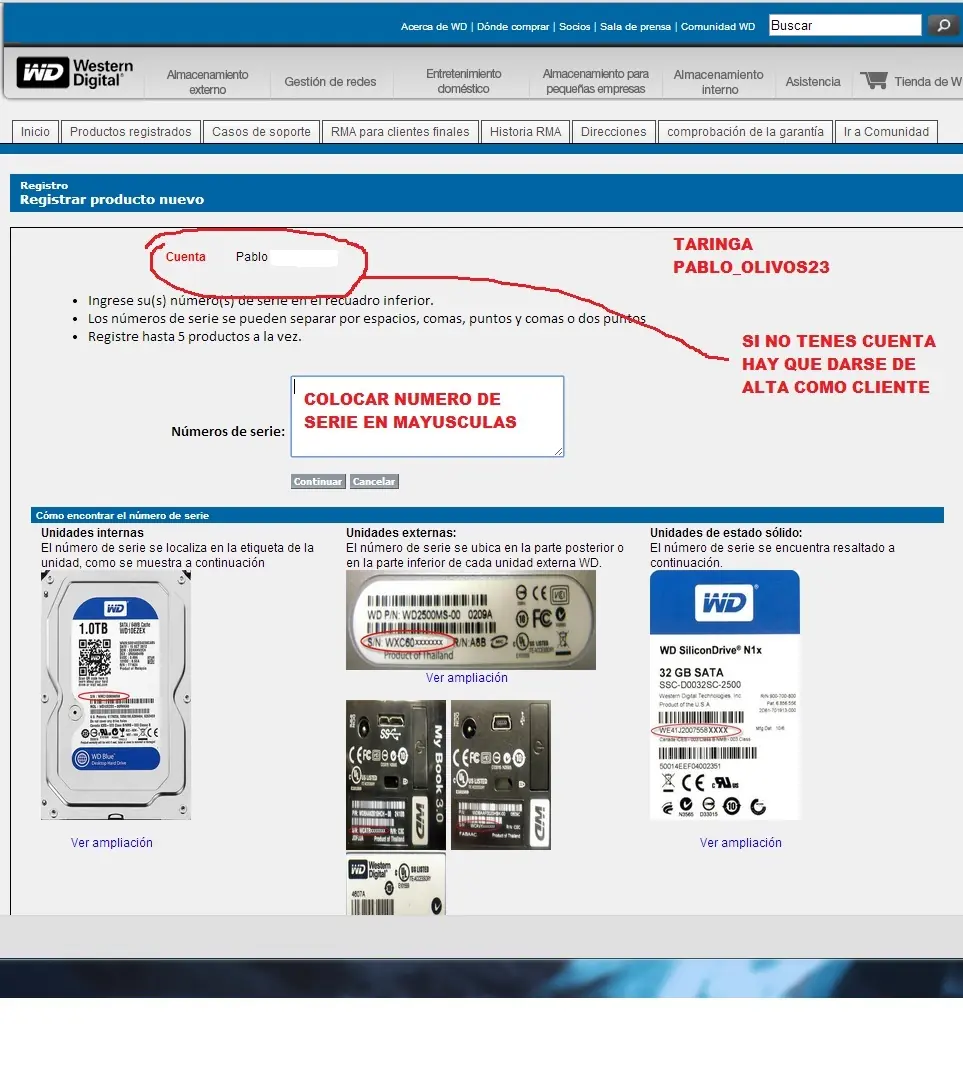Open Ver ampliación under external label image

[466, 678]
